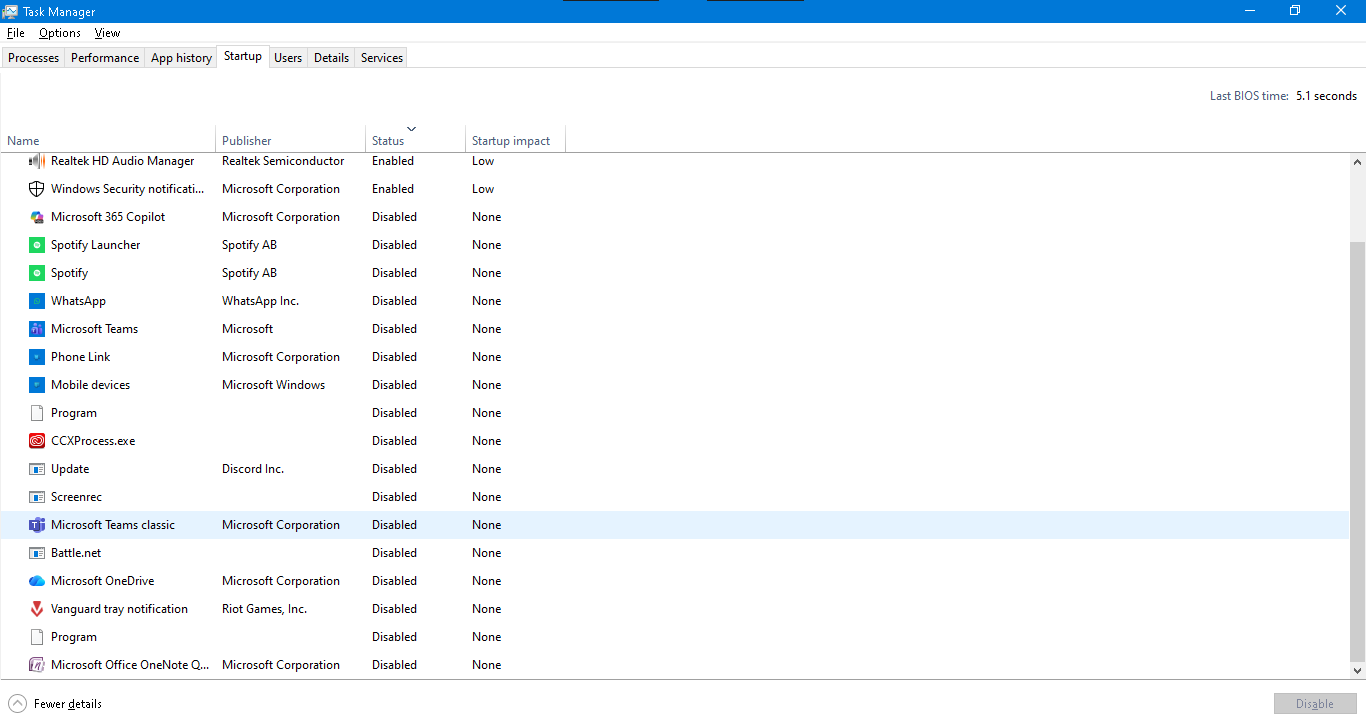Sort by the Name column header

(x=108, y=140)
